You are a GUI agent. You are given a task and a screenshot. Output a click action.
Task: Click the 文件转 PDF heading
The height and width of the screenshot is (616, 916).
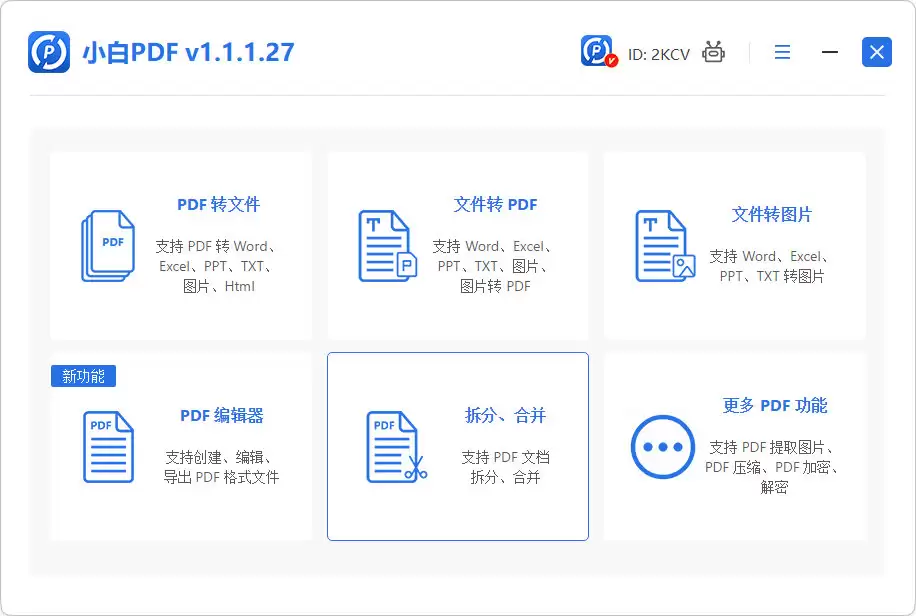495,205
